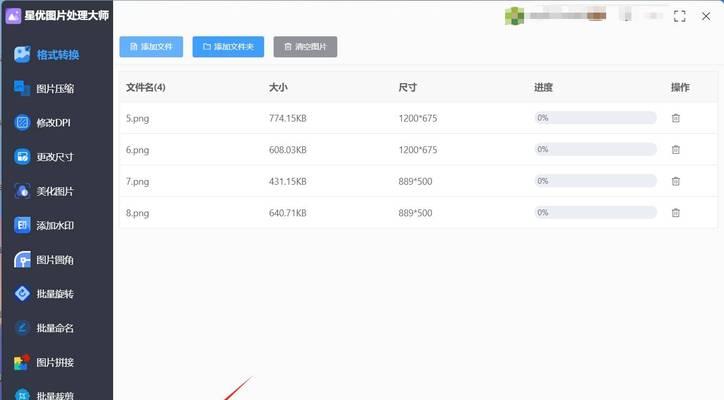The height and width of the screenshot is (400, 724).
Task: Select 添加水印 watermark tool
Action: [x=55, y=225]
